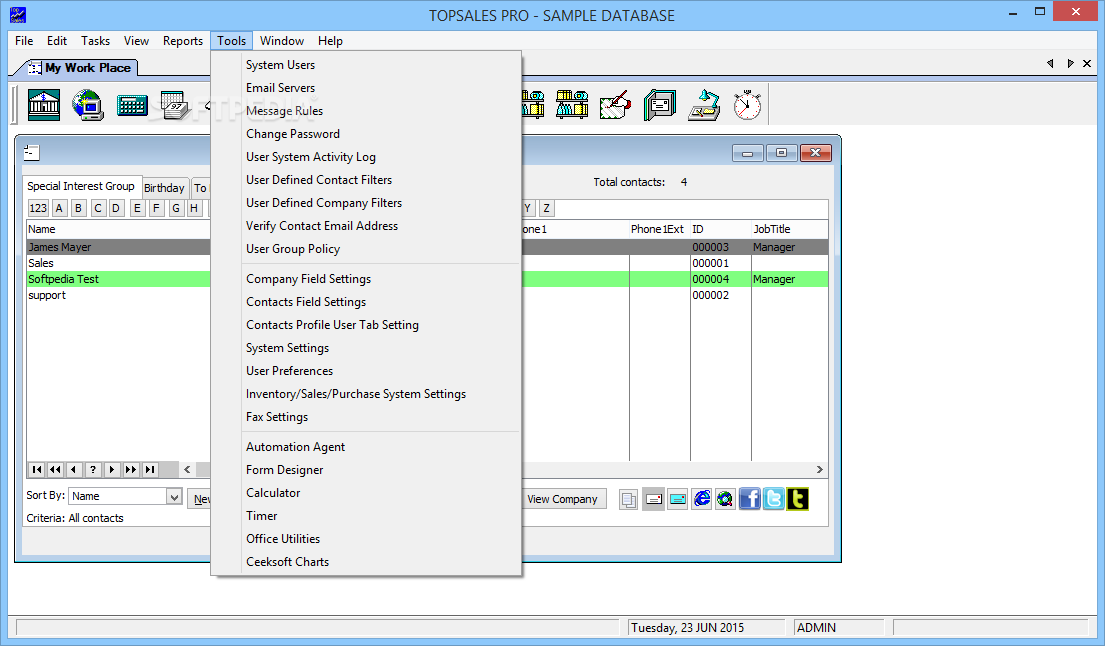Click the inner window top-left document icon
The width and height of the screenshot is (1105, 646).
pyautogui.click(x=32, y=152)
